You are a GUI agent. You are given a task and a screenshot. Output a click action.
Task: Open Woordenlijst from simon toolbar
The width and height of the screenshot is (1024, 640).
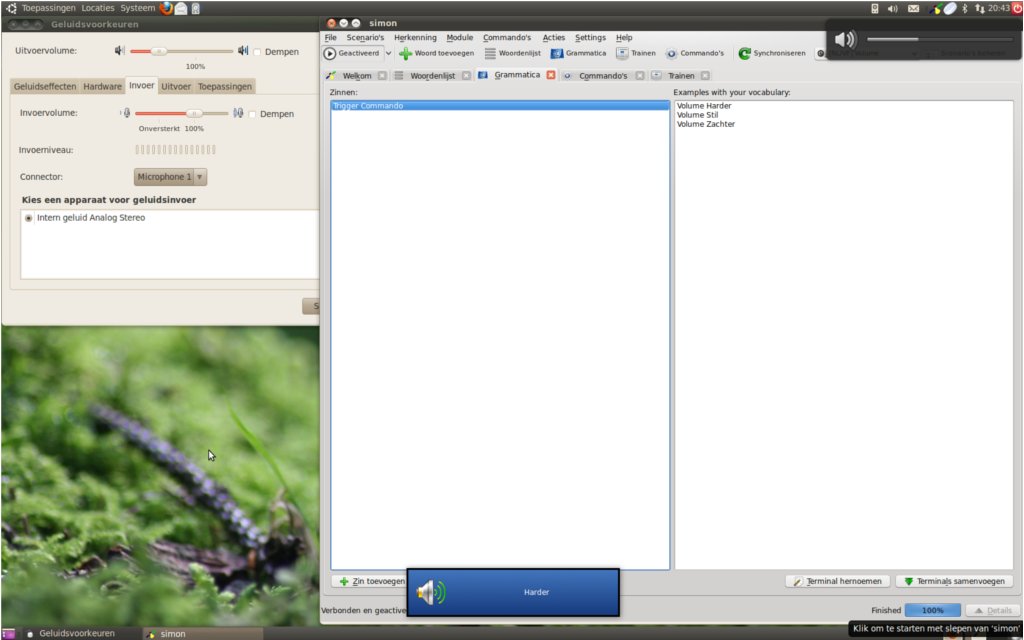pyautogui.click(x=513, y=54)
